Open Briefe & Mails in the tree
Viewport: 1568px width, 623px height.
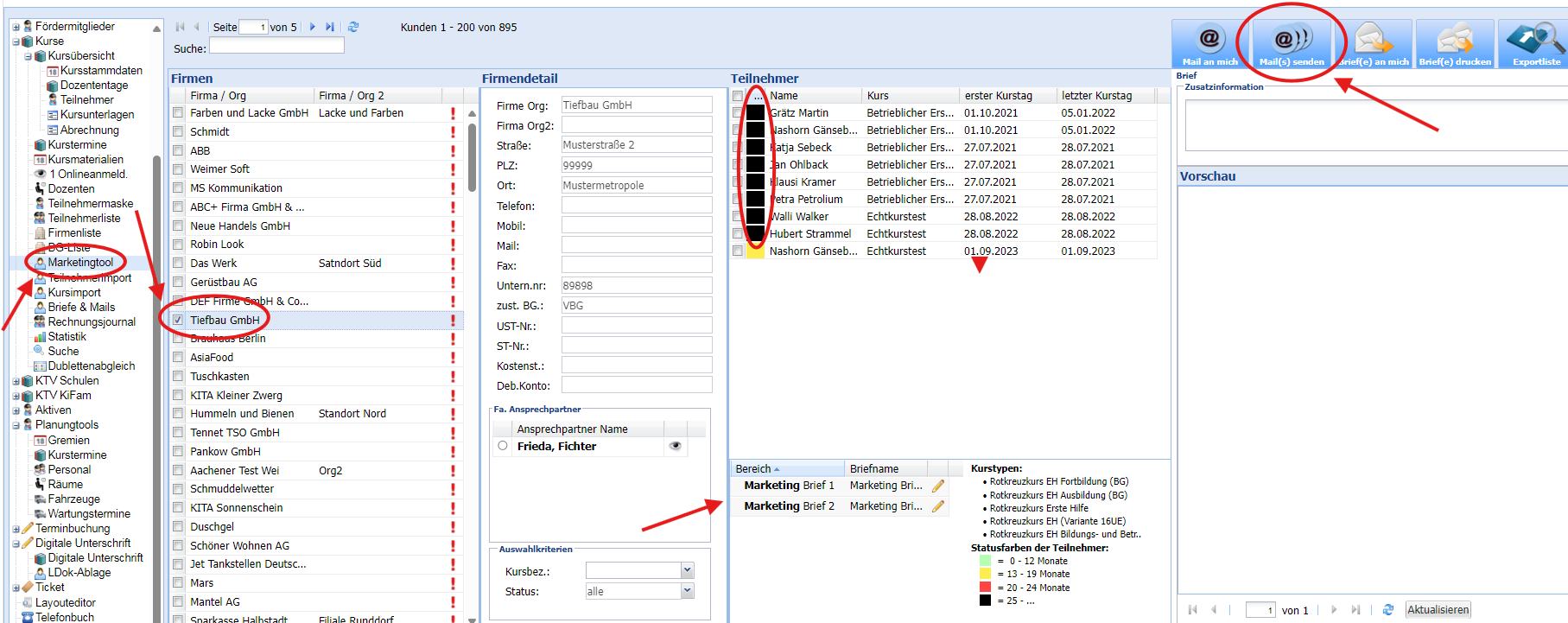coord(81,308)
